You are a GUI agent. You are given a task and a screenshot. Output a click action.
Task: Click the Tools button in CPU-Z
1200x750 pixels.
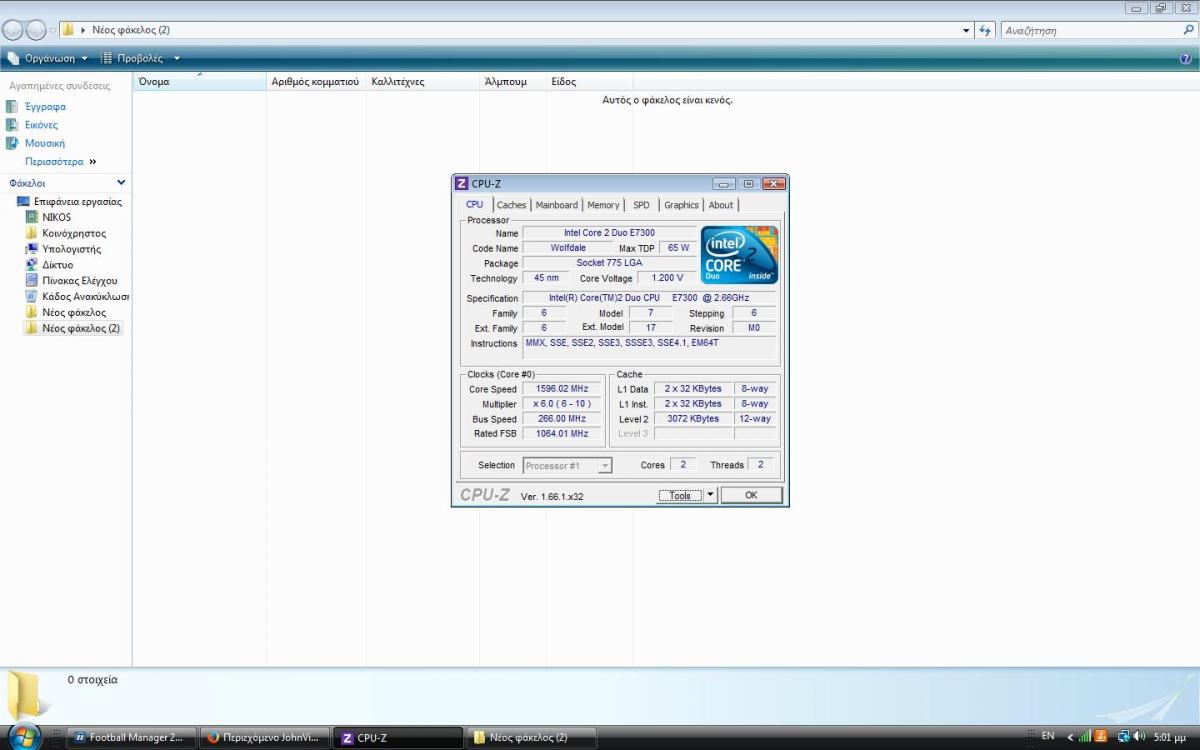coord(681,495)
